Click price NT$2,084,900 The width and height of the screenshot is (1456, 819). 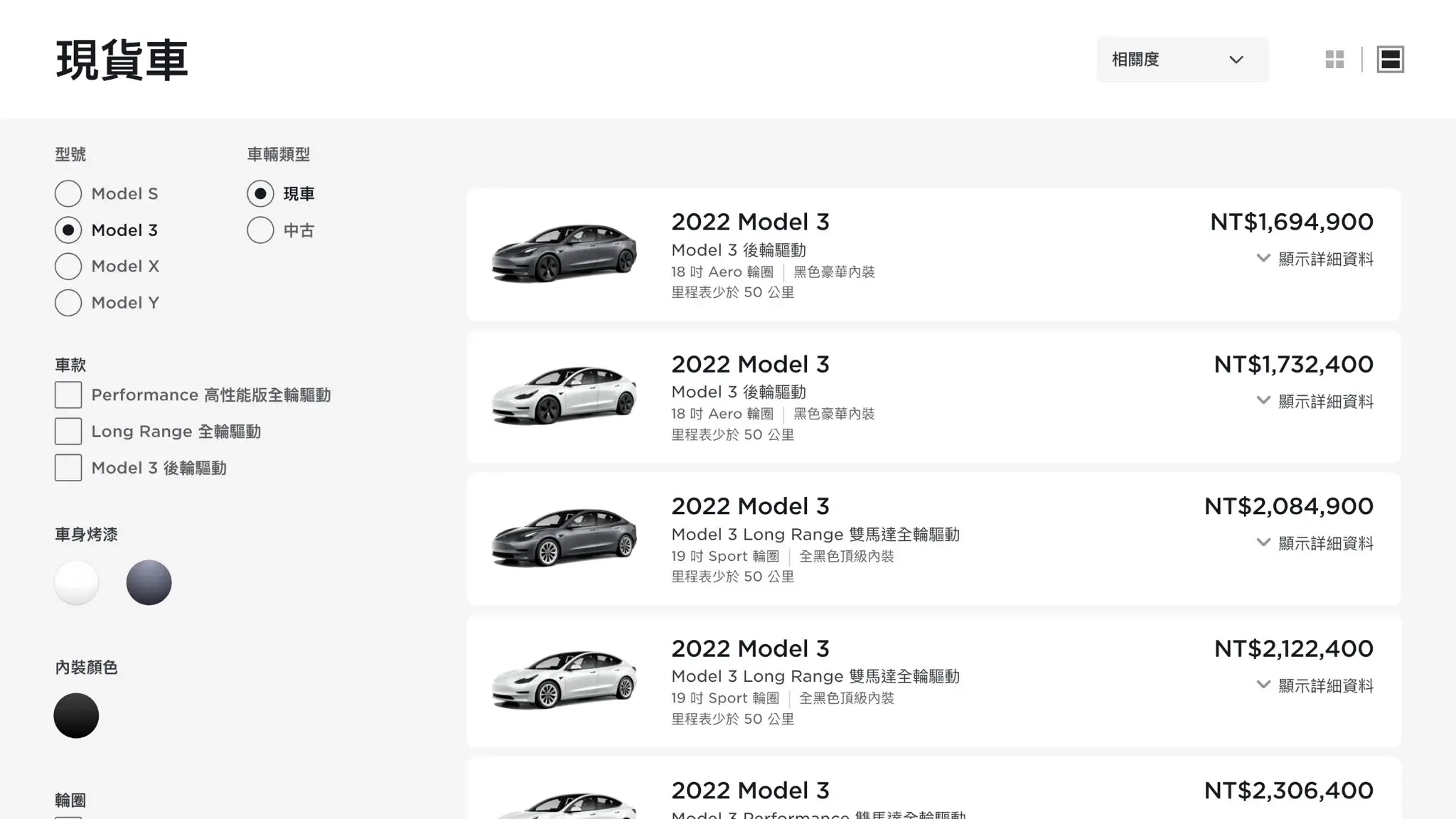point(1289,506)
